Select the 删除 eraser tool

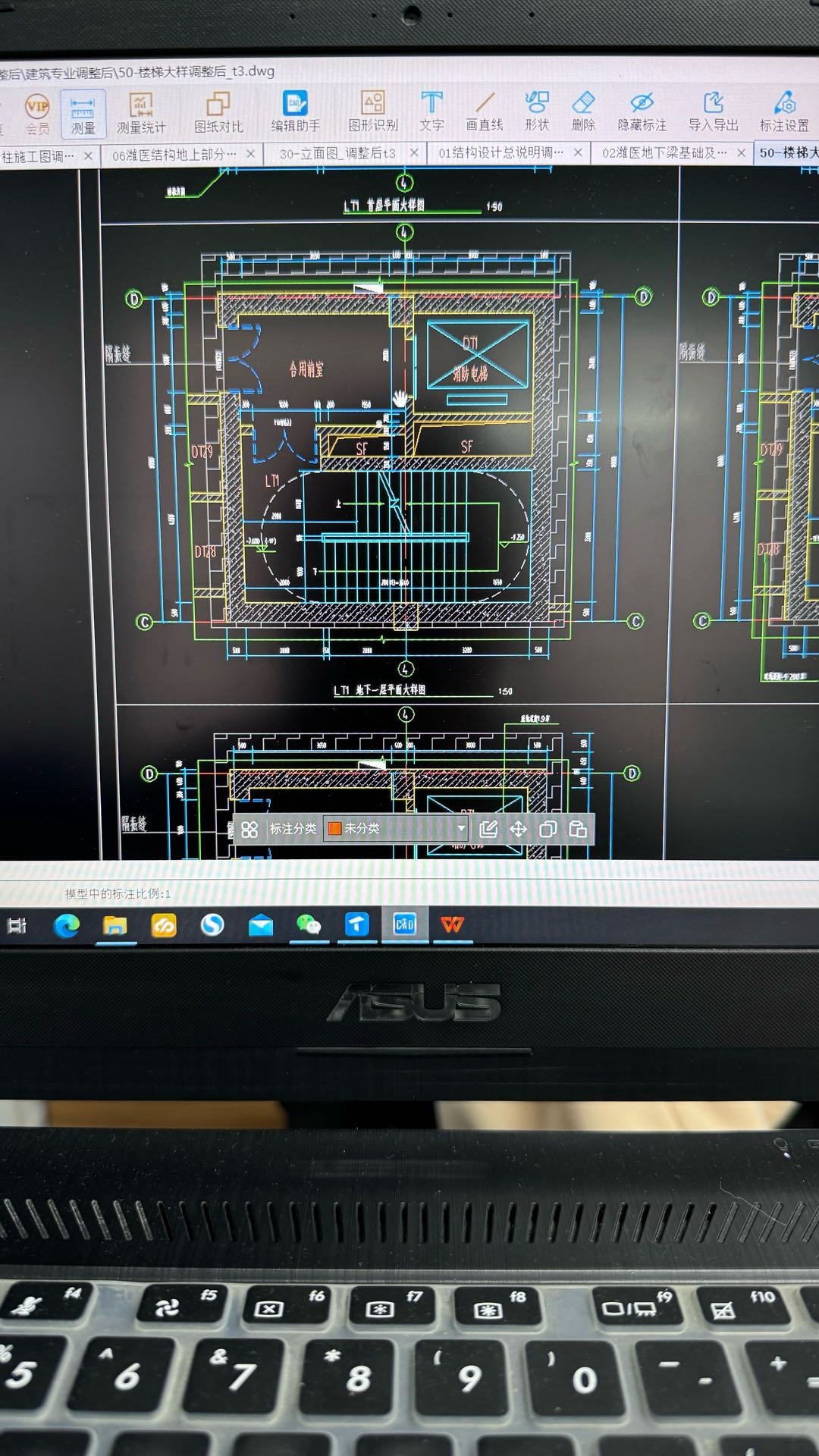(x=583, y=111)
